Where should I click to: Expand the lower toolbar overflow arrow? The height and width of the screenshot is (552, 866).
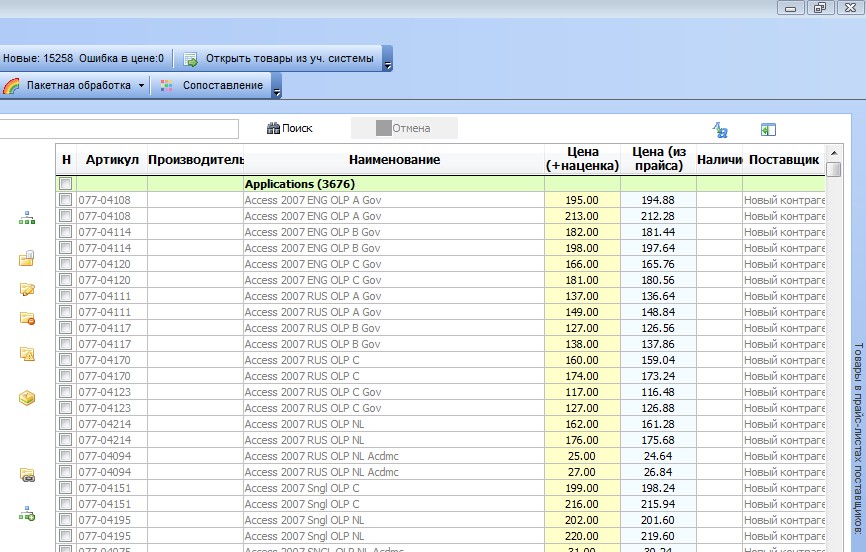277,86
